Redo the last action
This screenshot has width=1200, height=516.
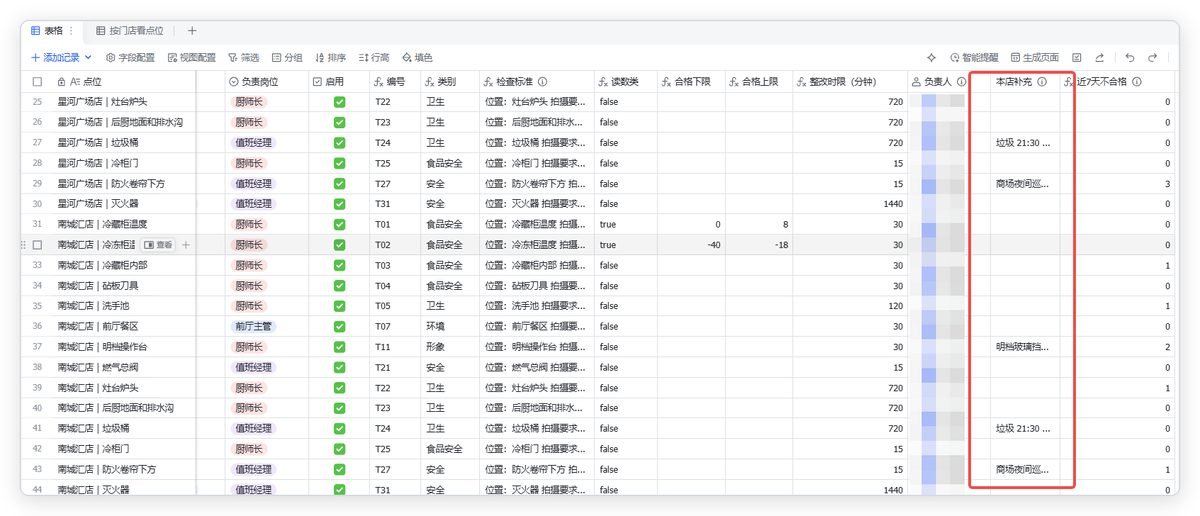click(1153, 58)
